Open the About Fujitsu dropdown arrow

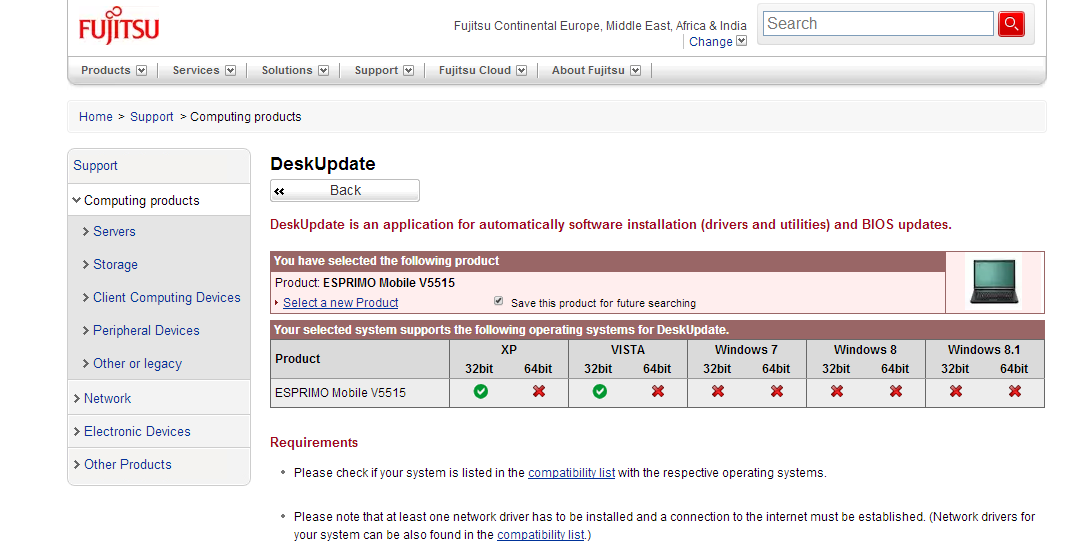pos(635,71)
